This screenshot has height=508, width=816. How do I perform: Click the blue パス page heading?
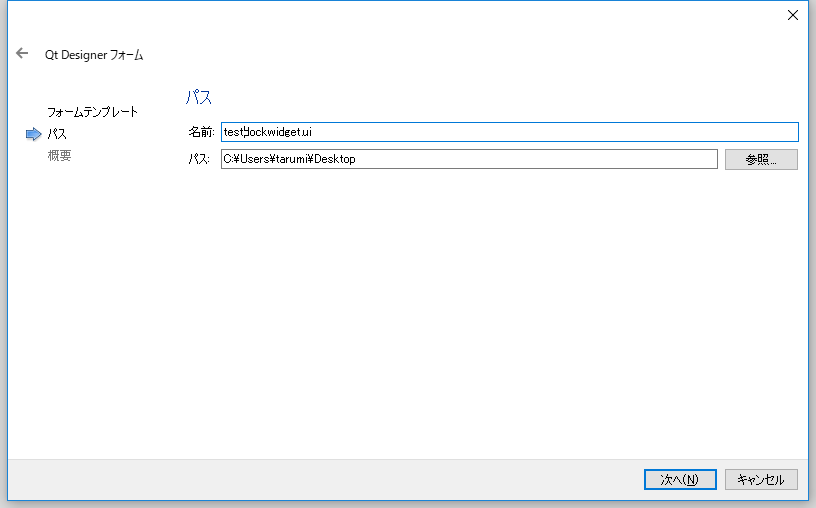click(198, 98)
